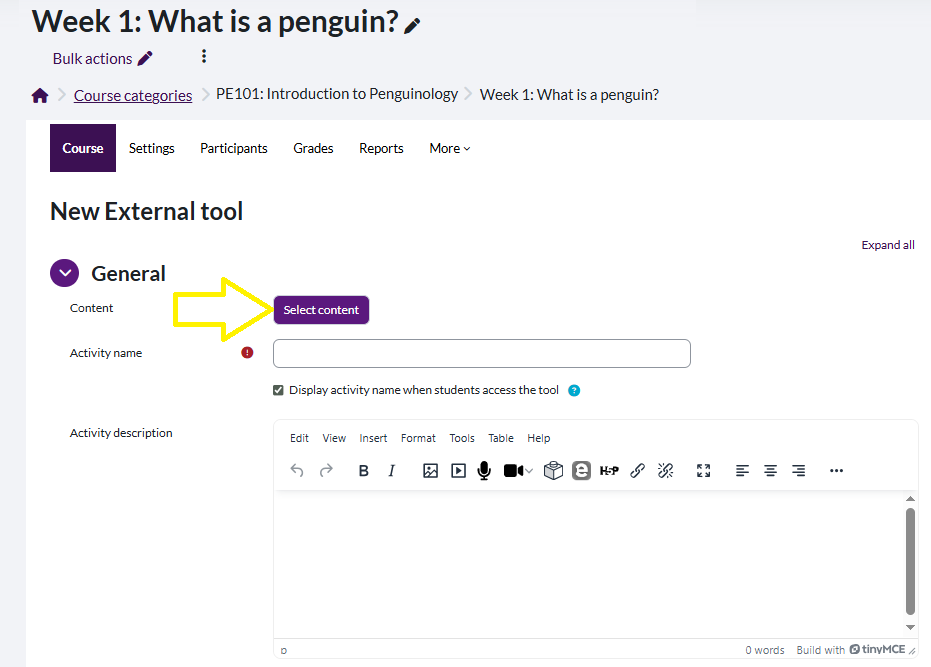The height and width of the screenshot is (667, 931).
Task: Align text right in the editor
Action: point(799,471)
